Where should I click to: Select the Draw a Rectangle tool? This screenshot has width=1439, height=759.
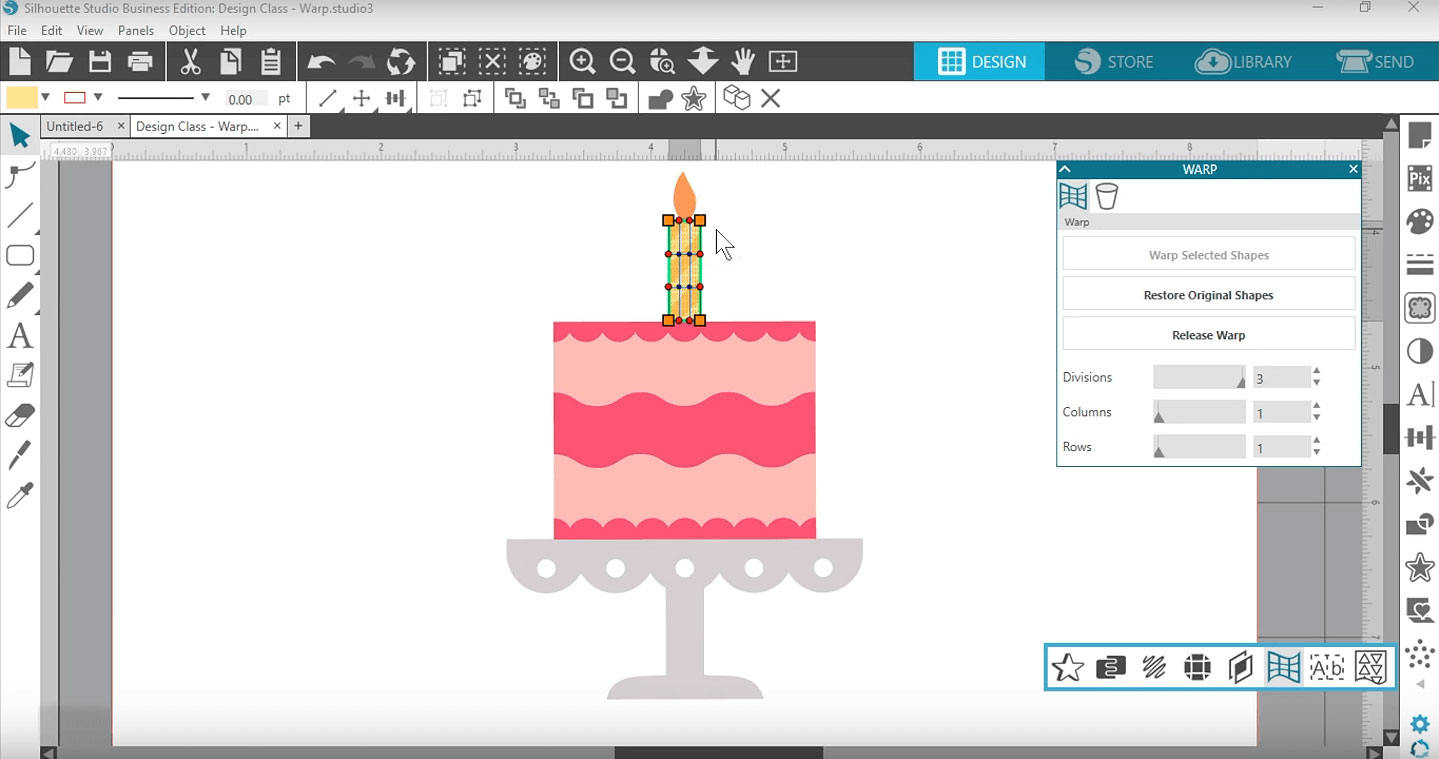click(x=20, y=256)
